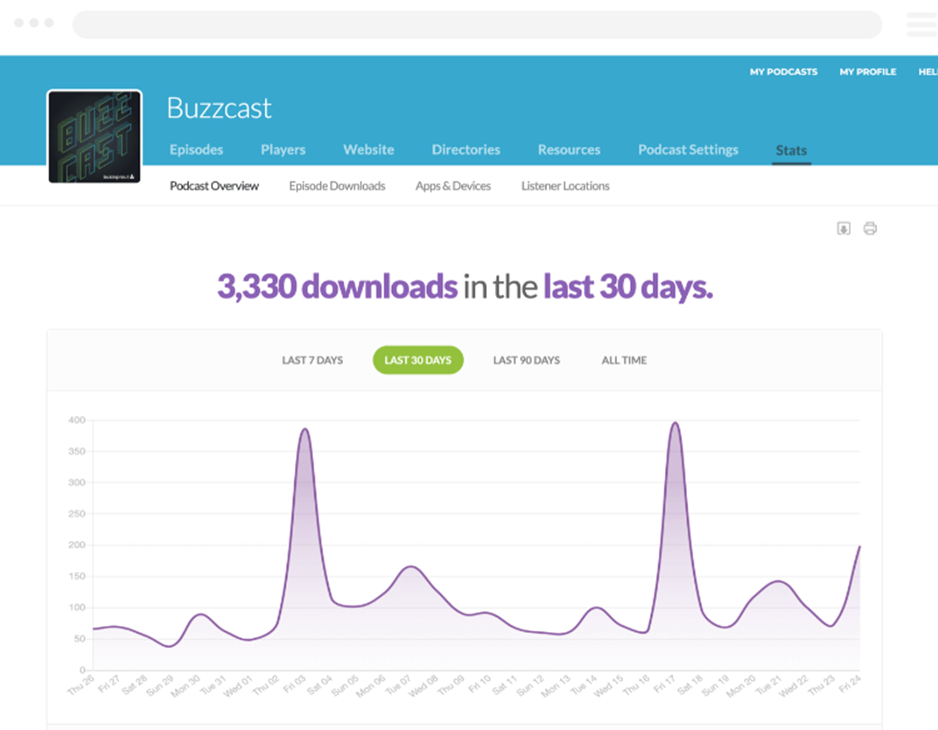This screenshot has height=730, width=938.
Task: Open the Resources tab
Action: point(569,150)
